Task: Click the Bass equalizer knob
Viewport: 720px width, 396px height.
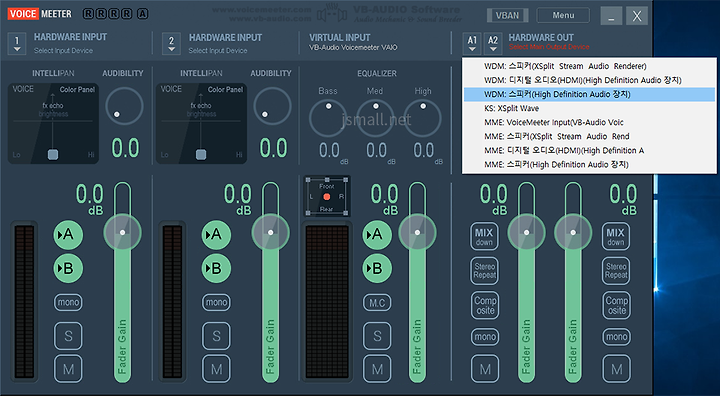Action: [x=328, y=119]
